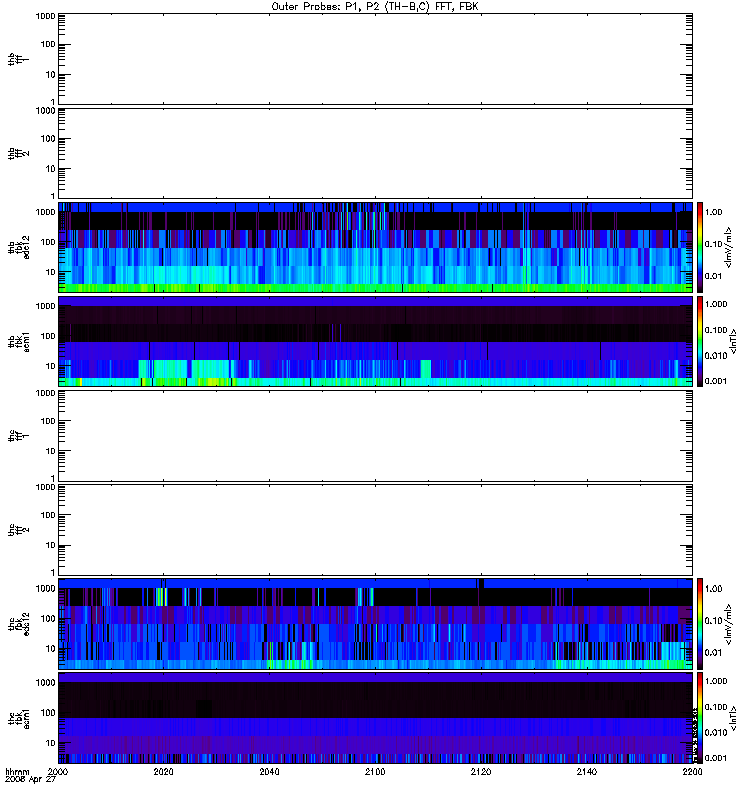This screenshot has height=800, width=750.
Task: Click the thc fbk edc12 panel axis label
Action: pyautogui.click(x=18, y=624)
